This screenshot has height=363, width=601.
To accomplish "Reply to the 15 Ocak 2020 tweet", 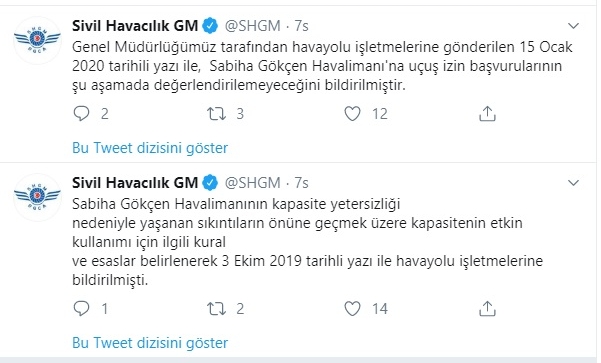I will (81, 114).
